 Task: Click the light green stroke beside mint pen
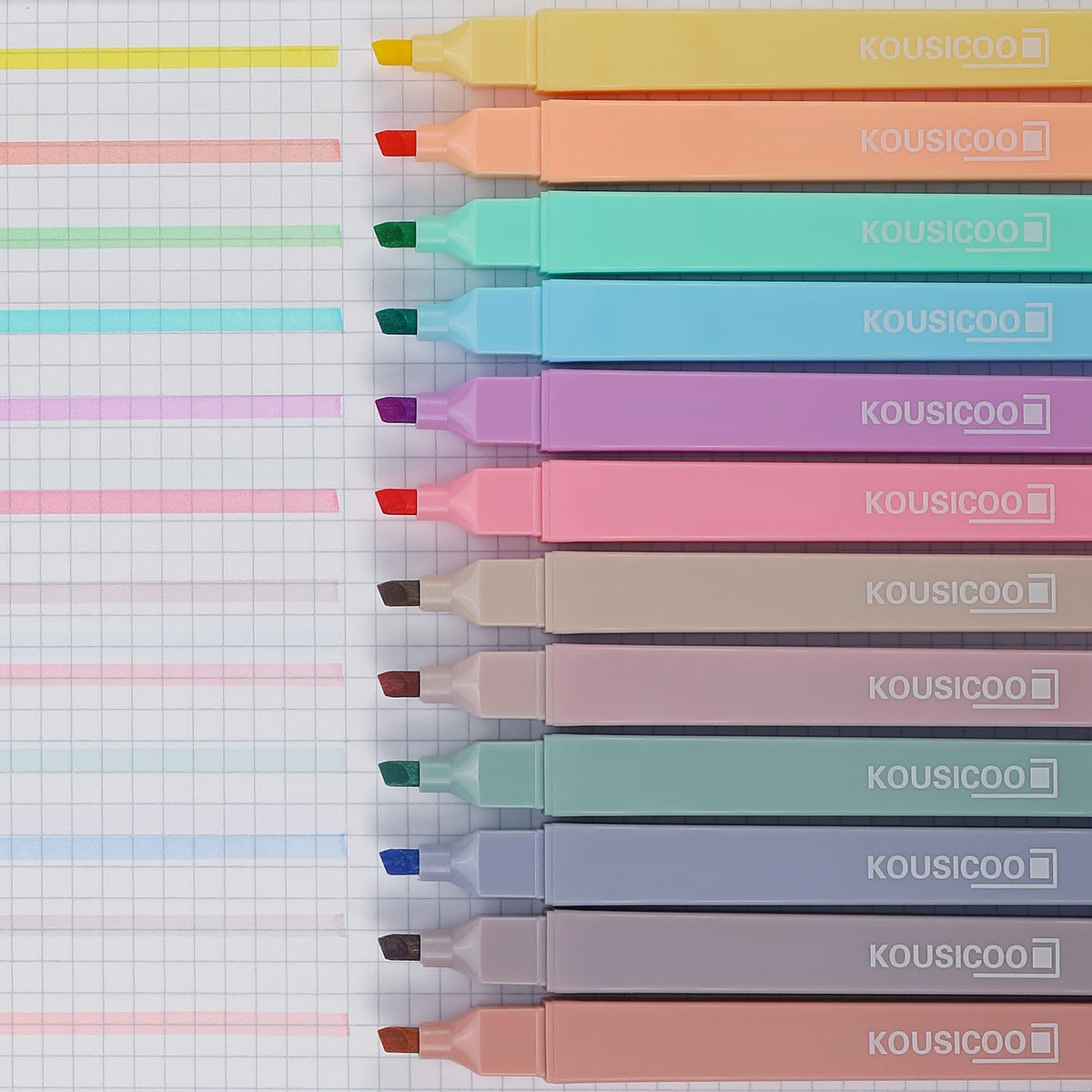pyautogui.click(x=171, y=237)
